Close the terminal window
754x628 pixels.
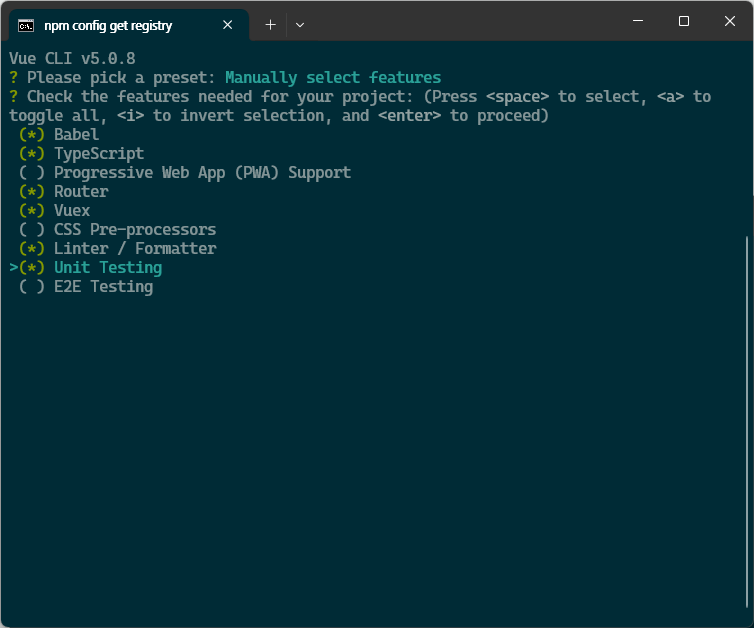coord(730,21)
